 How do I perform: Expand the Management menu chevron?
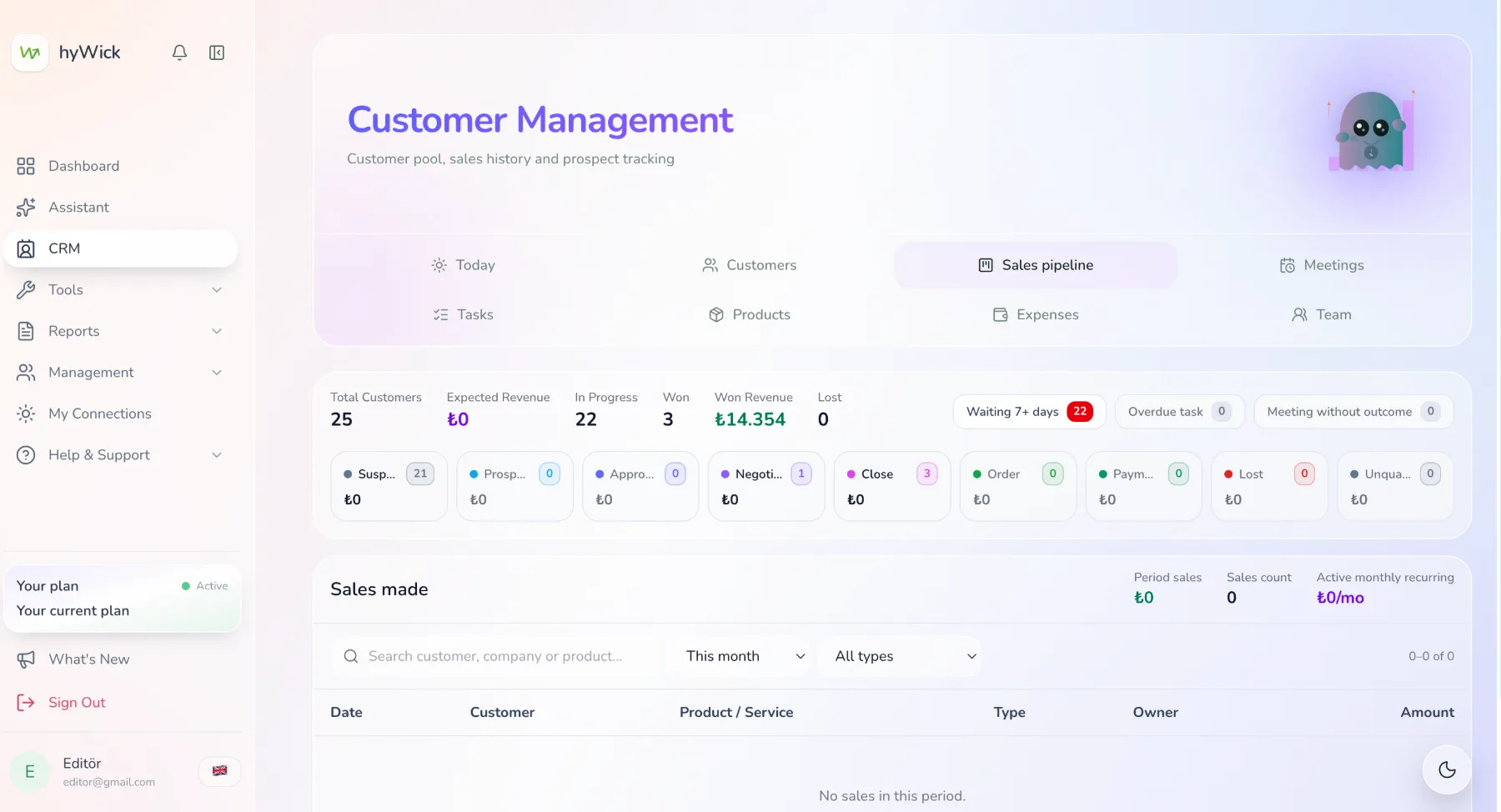point(217,373)
